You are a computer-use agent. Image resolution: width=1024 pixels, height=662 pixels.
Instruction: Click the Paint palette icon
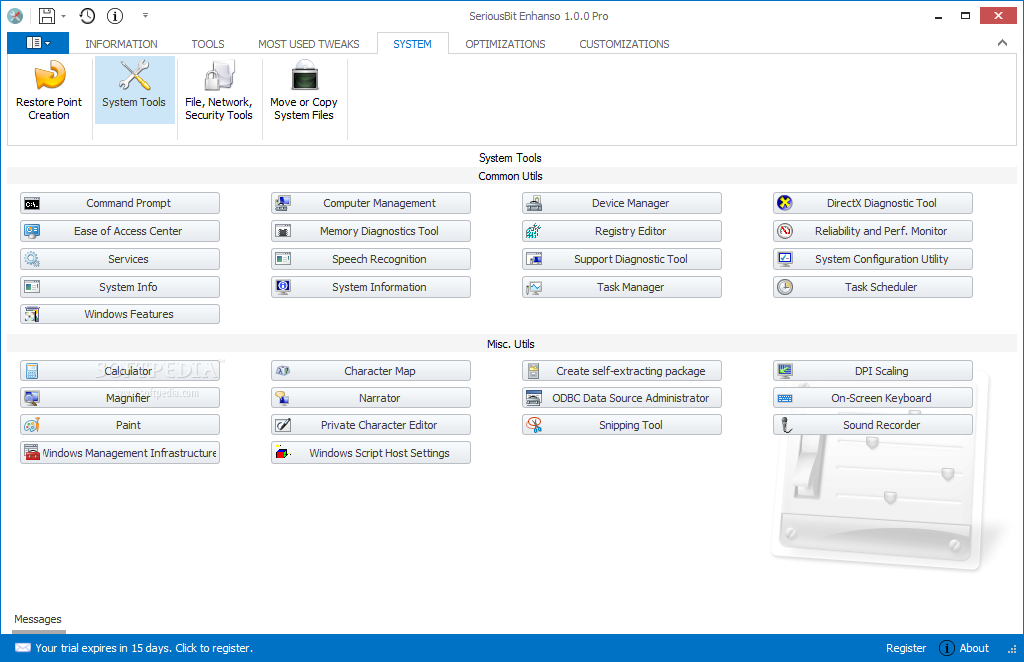click(x=32, y=425)
